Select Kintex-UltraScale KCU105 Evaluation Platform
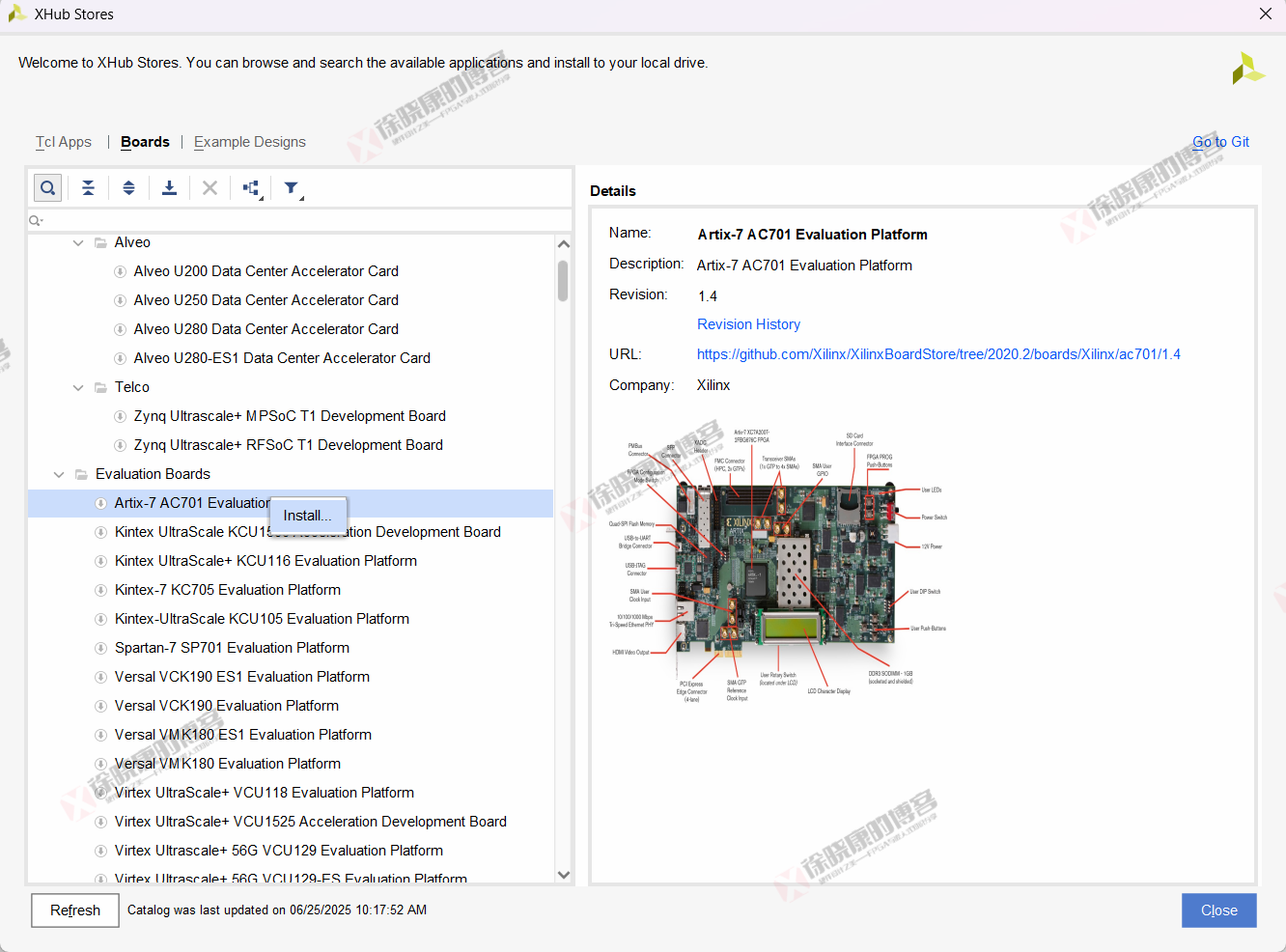Viewport: 1286px width, 952px height. [262, 619]
